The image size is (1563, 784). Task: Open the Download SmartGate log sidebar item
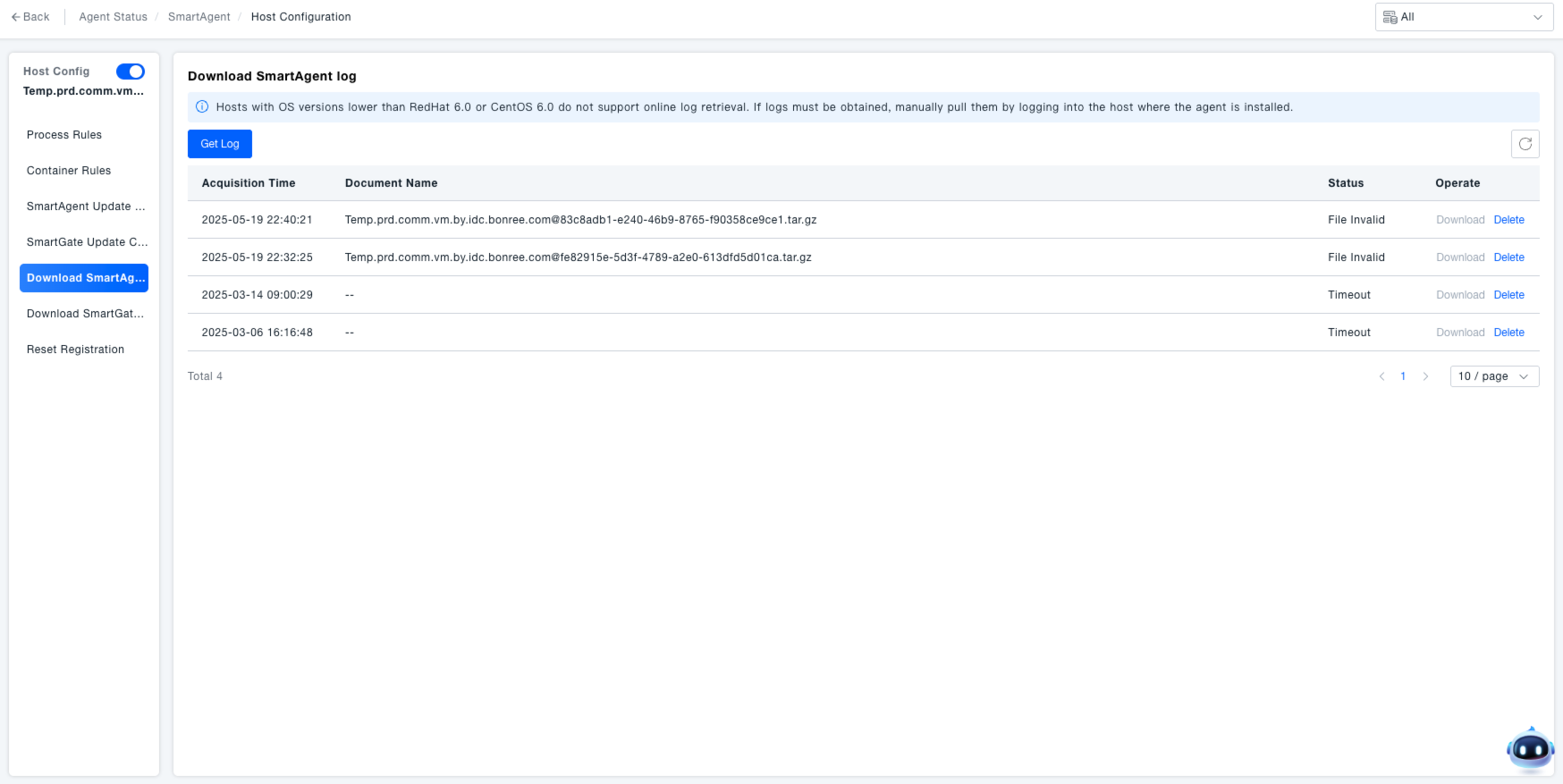[85, 314]
